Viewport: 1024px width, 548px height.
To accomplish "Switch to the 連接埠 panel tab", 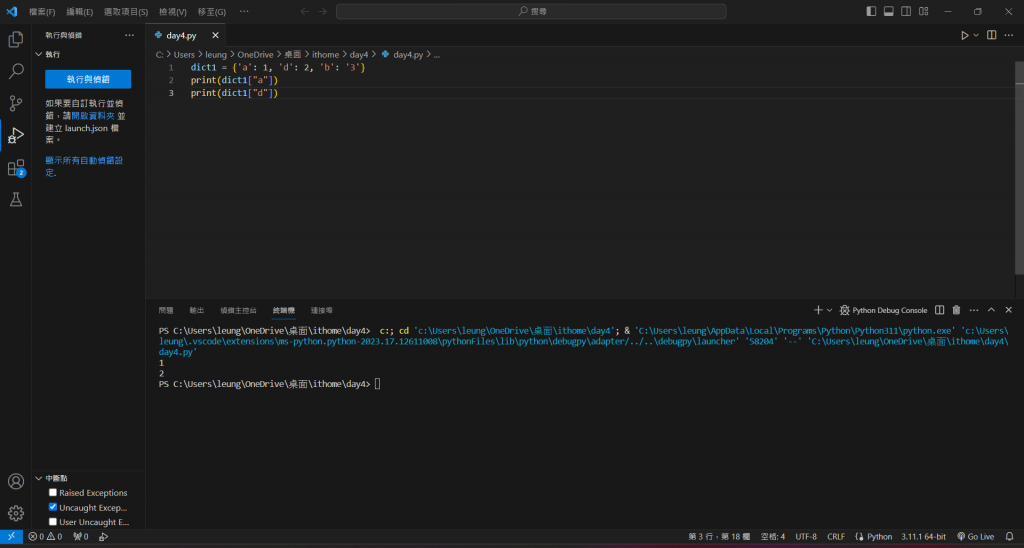I will tap(321, 310).
